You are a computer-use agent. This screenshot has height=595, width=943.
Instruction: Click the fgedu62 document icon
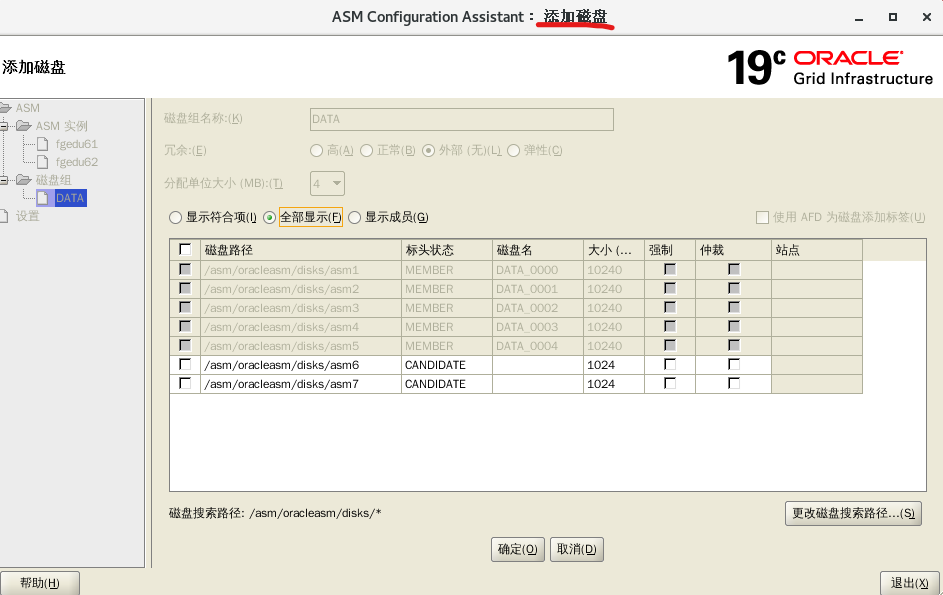(43, 162)
